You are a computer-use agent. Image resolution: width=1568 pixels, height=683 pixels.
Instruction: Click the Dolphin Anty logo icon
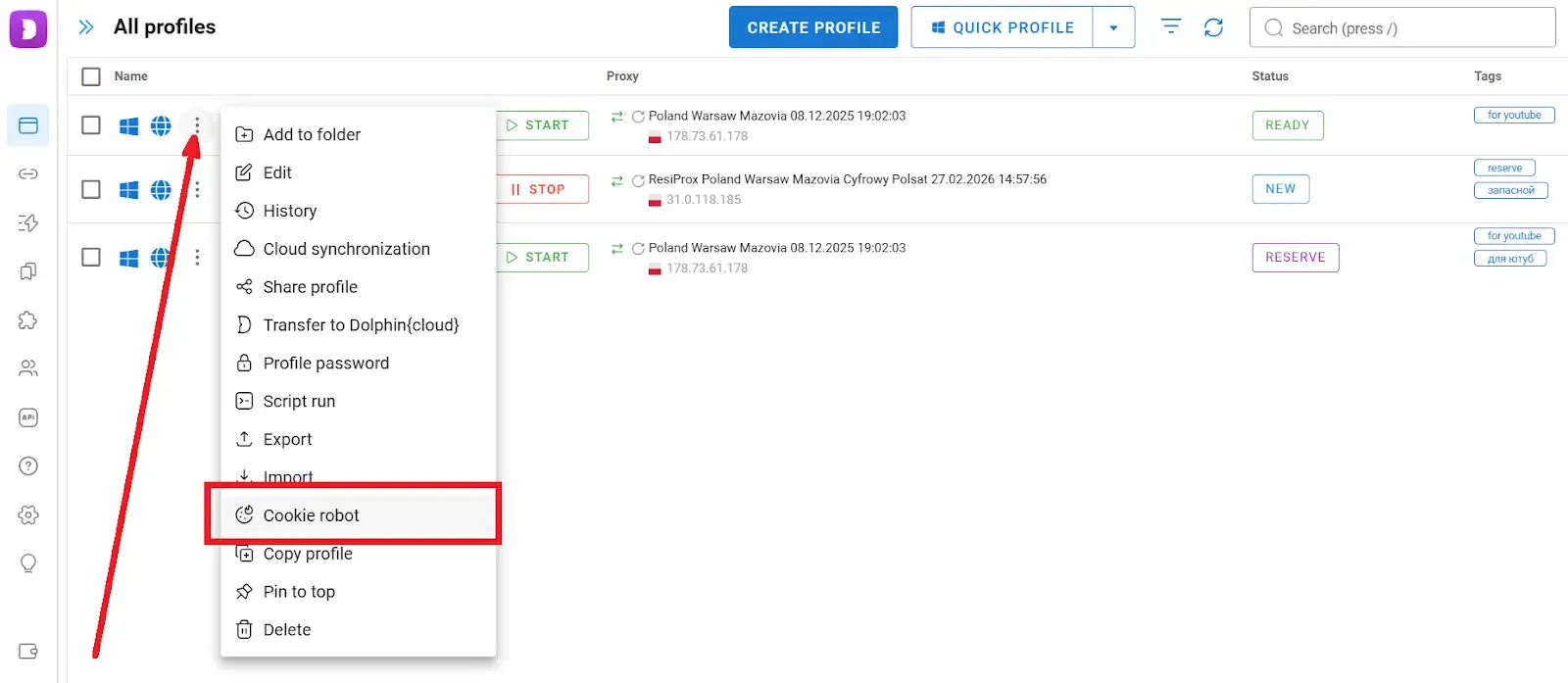click(27, 28)
